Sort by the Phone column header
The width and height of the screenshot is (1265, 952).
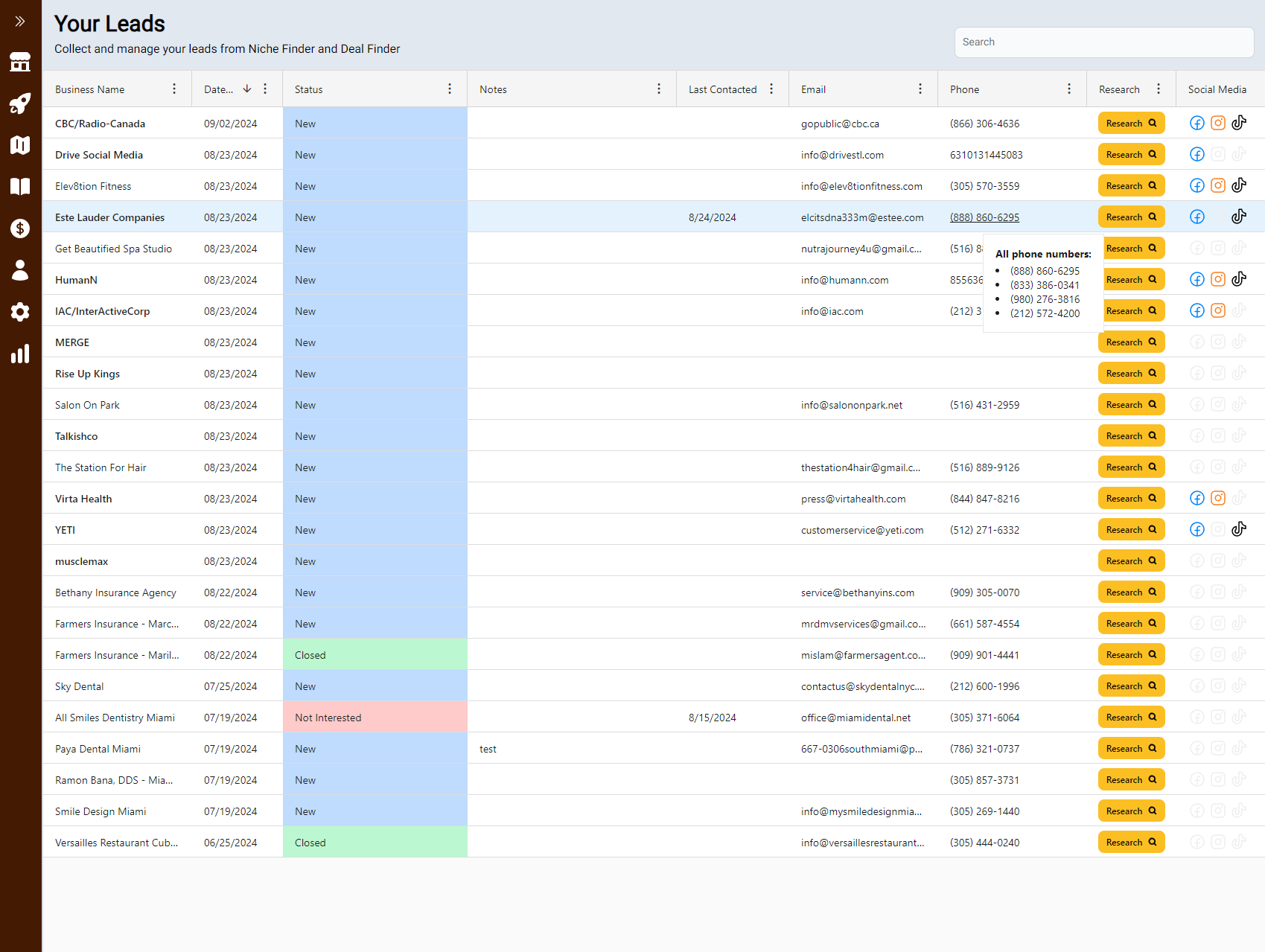[x=965, y=89]
